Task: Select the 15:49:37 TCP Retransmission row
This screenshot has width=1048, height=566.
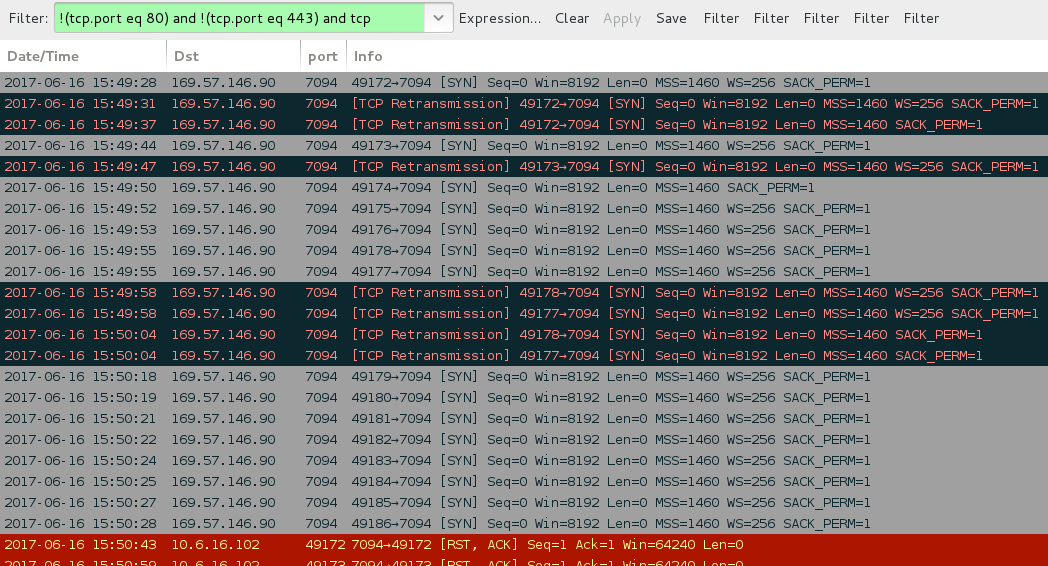Action: pyautogui.click(x=524, y=124)
